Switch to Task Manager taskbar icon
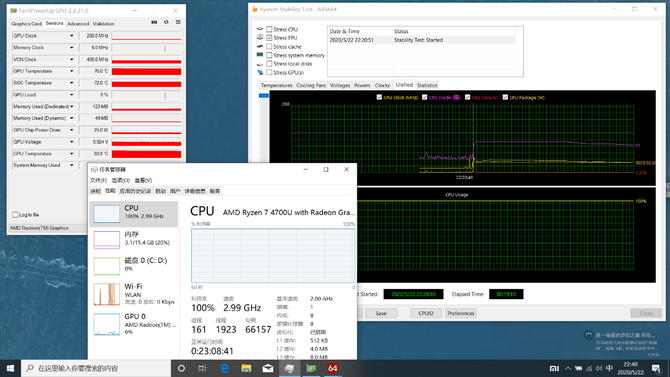Image resolution: width=670 pixels, height=377 pixels. (x=289, y=368)
